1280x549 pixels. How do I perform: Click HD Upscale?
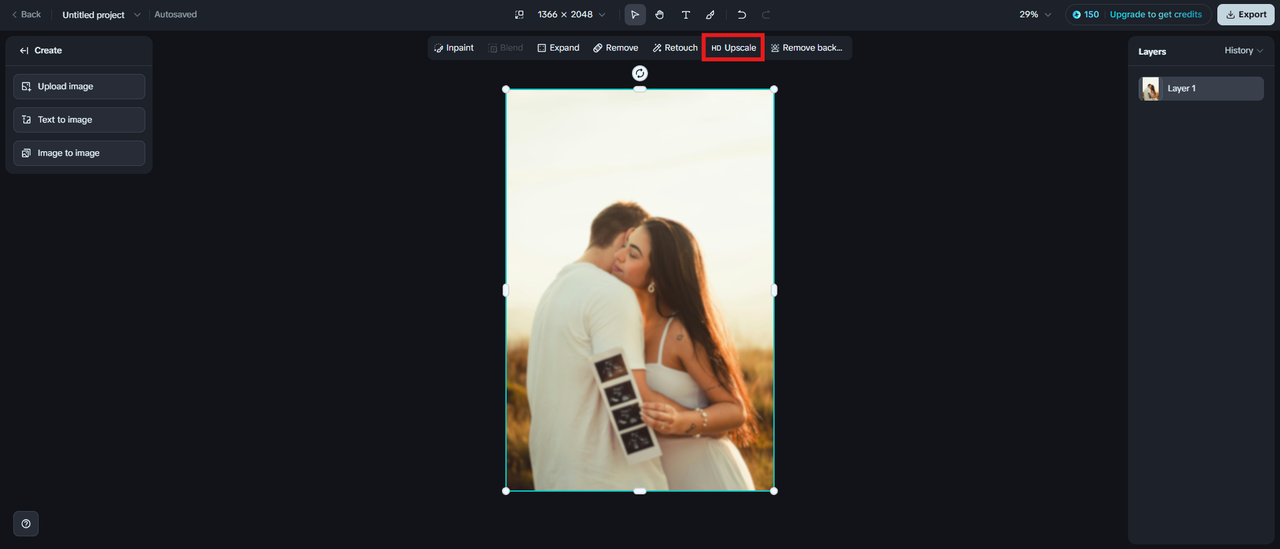pos(733,48)
